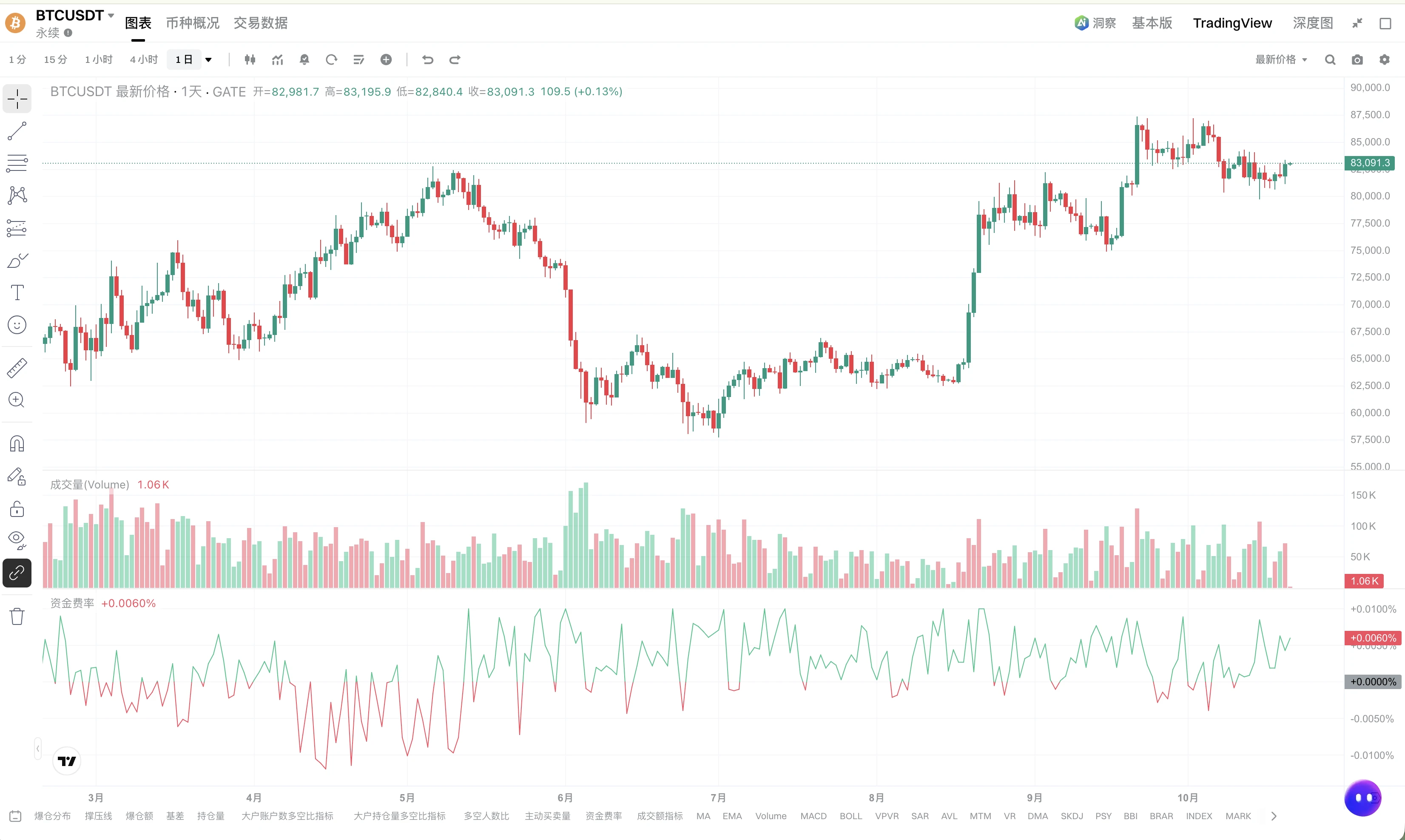Screen dimensions: 1405x840
Task: Expand the 最新价格 price type dropdown
Action: pos(1281,60)
